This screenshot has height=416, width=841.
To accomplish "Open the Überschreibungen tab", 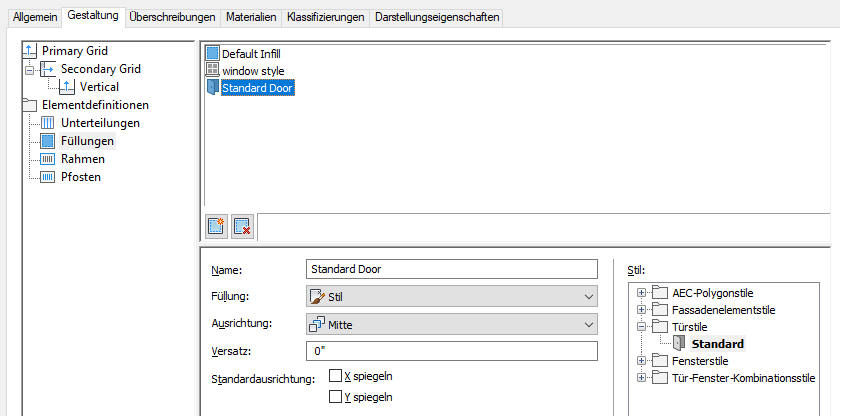I will pyautogui.click(x=172, y=17).
